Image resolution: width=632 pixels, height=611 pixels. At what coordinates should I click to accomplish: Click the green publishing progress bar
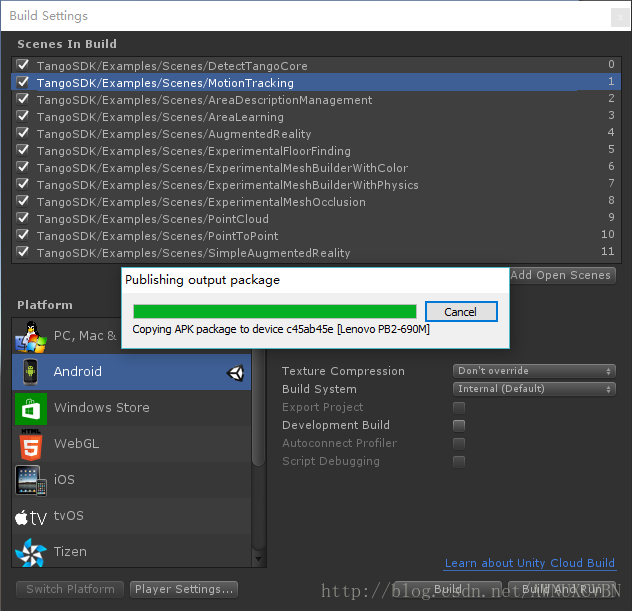pyautogui.click(x=274, y=311)
